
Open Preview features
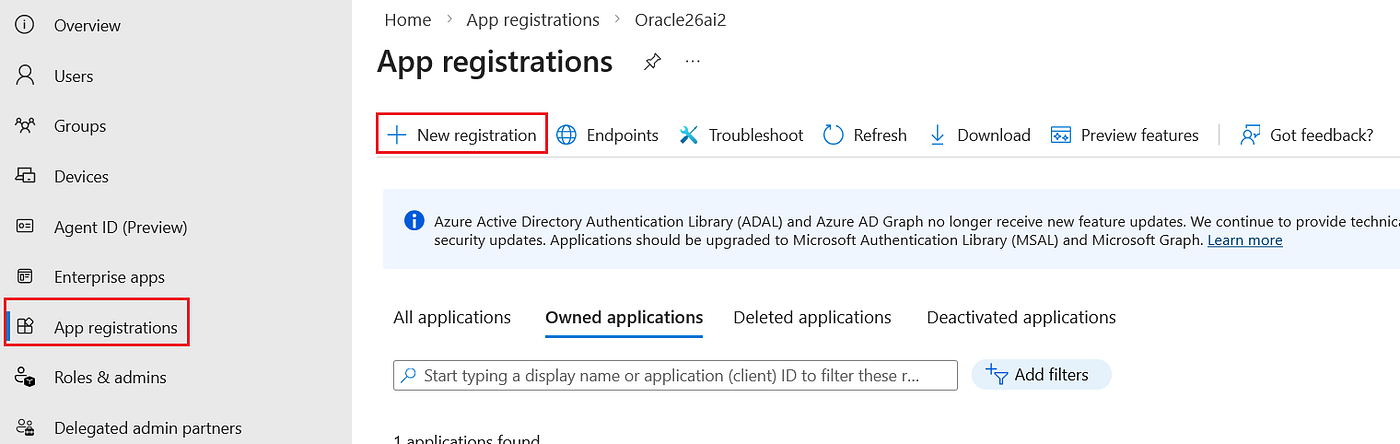click(1125, 135)
